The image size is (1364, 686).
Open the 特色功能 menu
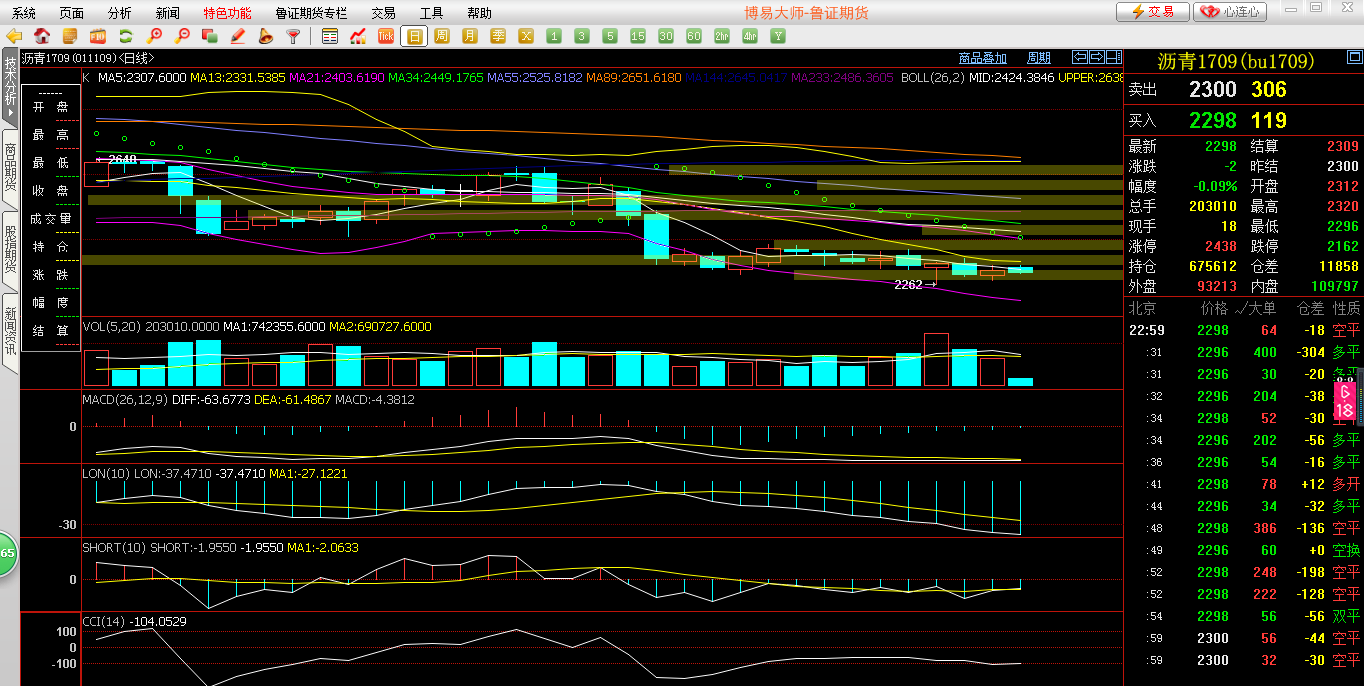(227, 13)
